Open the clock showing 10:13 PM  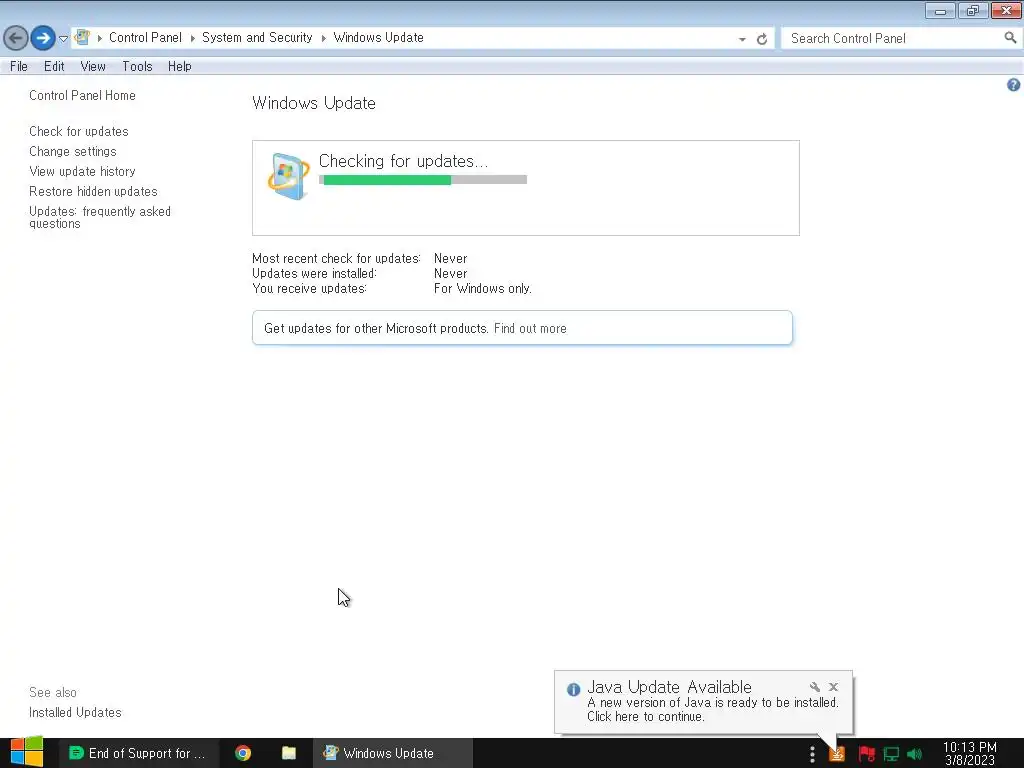coord(970,754)
